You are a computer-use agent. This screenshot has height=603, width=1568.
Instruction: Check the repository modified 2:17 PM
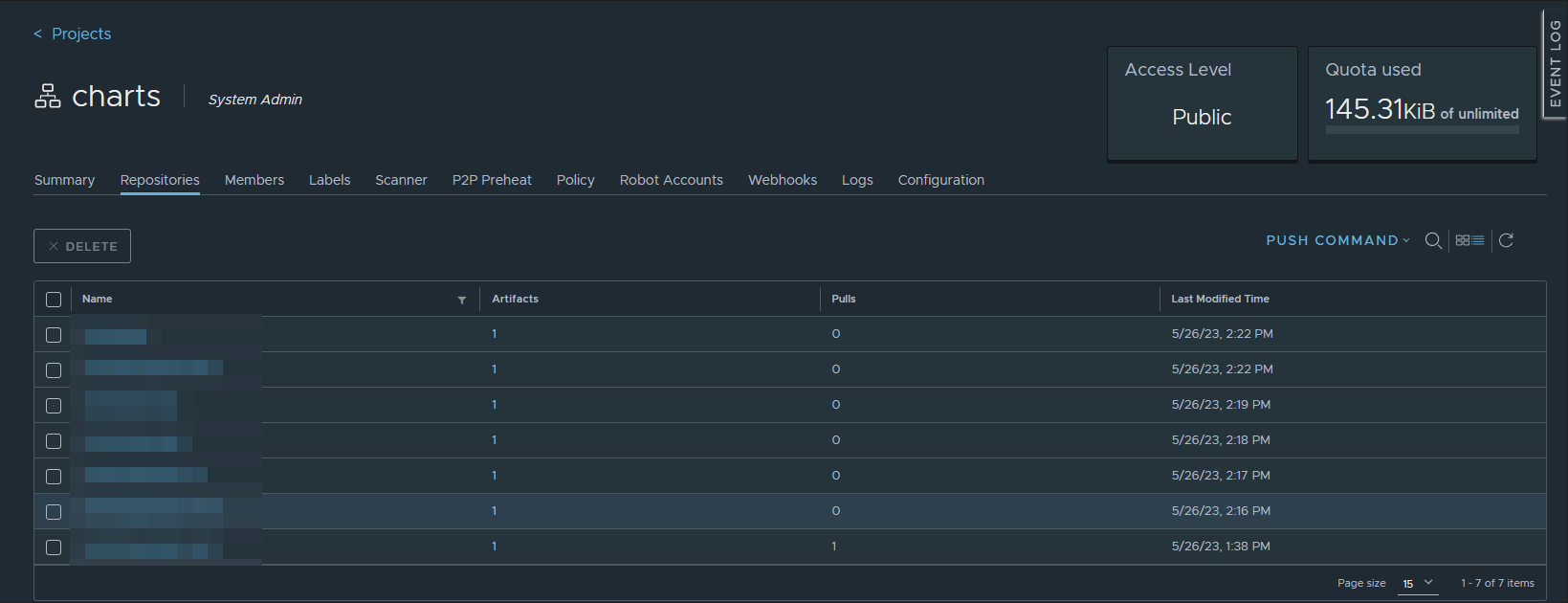[54, 477]
